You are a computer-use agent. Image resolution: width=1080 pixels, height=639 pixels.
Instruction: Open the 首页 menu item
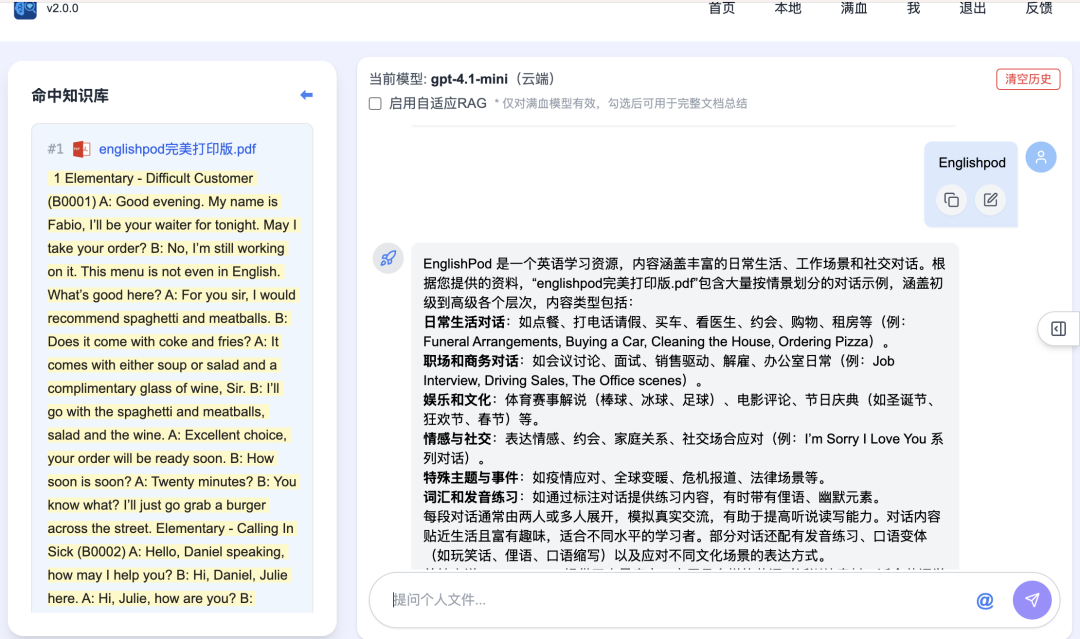click(x=722, y=8)
